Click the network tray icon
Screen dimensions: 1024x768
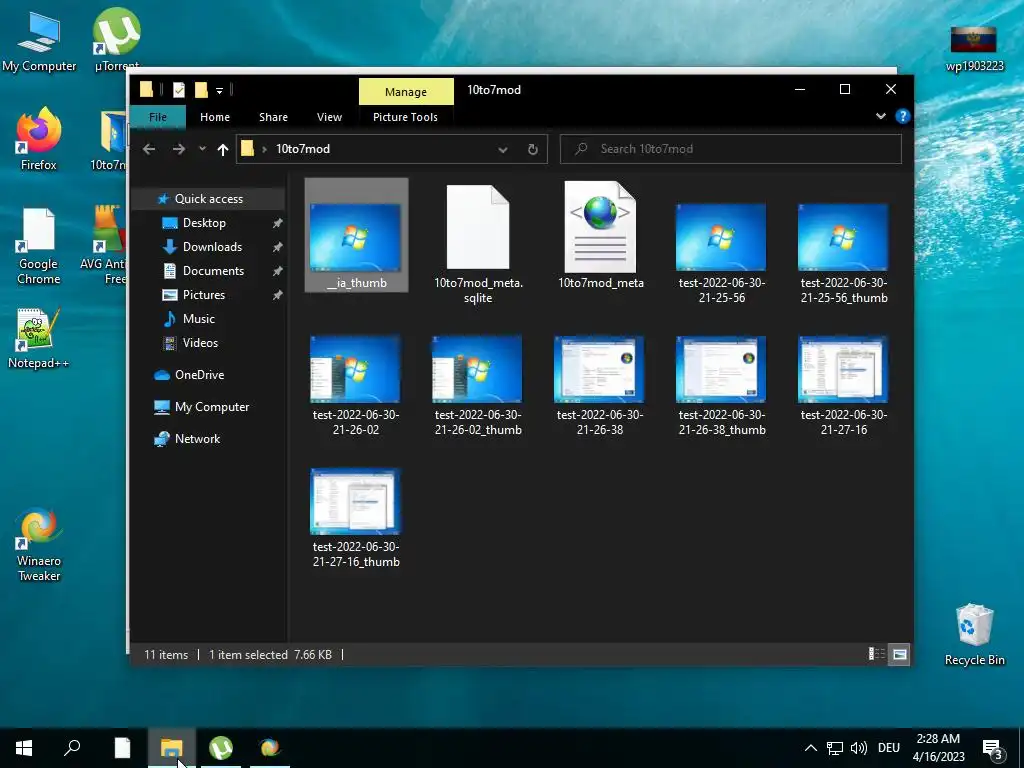(x=835, y=748)
